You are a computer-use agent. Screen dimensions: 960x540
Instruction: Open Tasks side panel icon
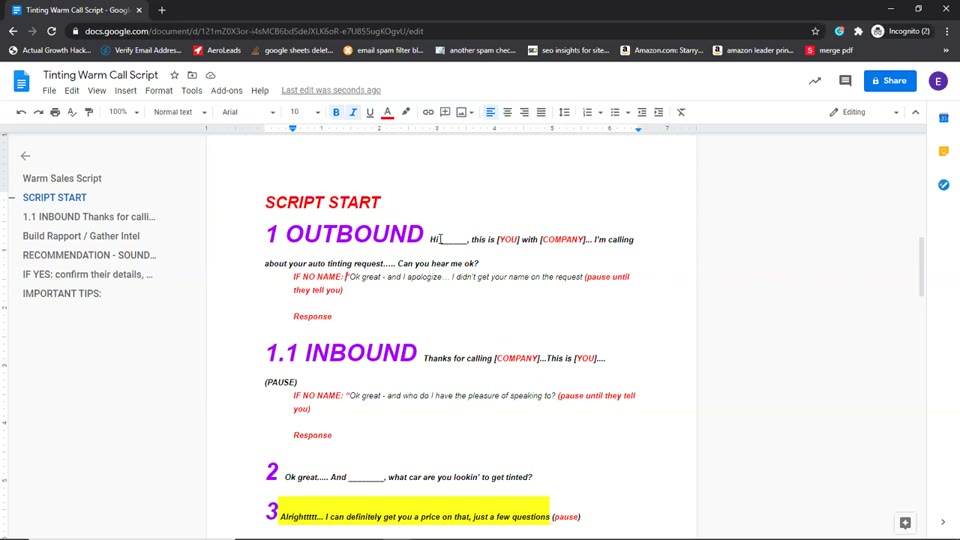943,184
